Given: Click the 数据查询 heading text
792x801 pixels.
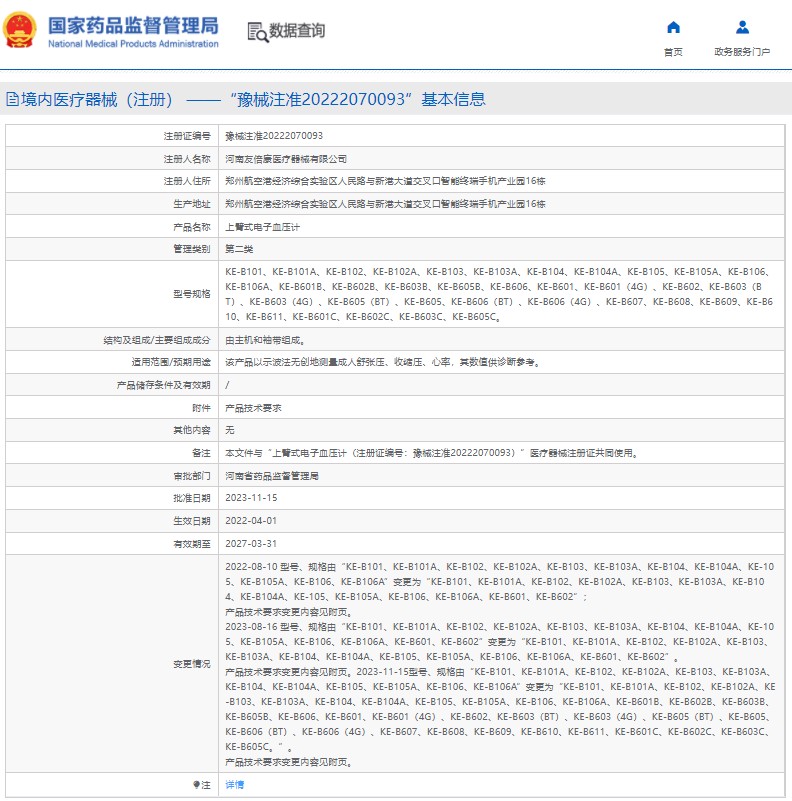Looking at the screenshot, I should [297, 31].
